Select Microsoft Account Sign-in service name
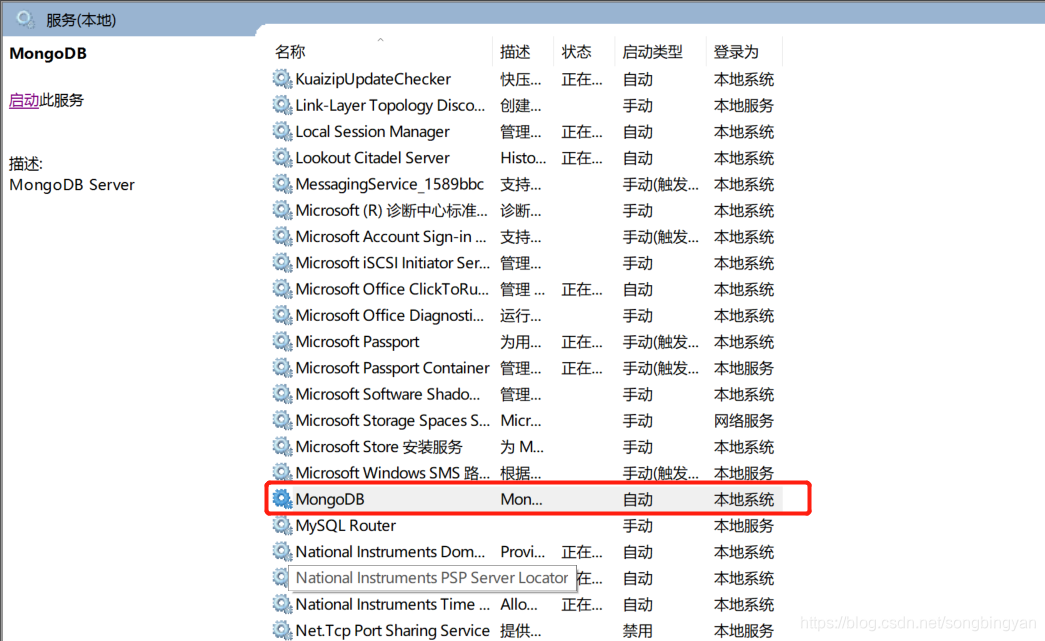Screen dimensions: 1045x641 pos(391,237)
